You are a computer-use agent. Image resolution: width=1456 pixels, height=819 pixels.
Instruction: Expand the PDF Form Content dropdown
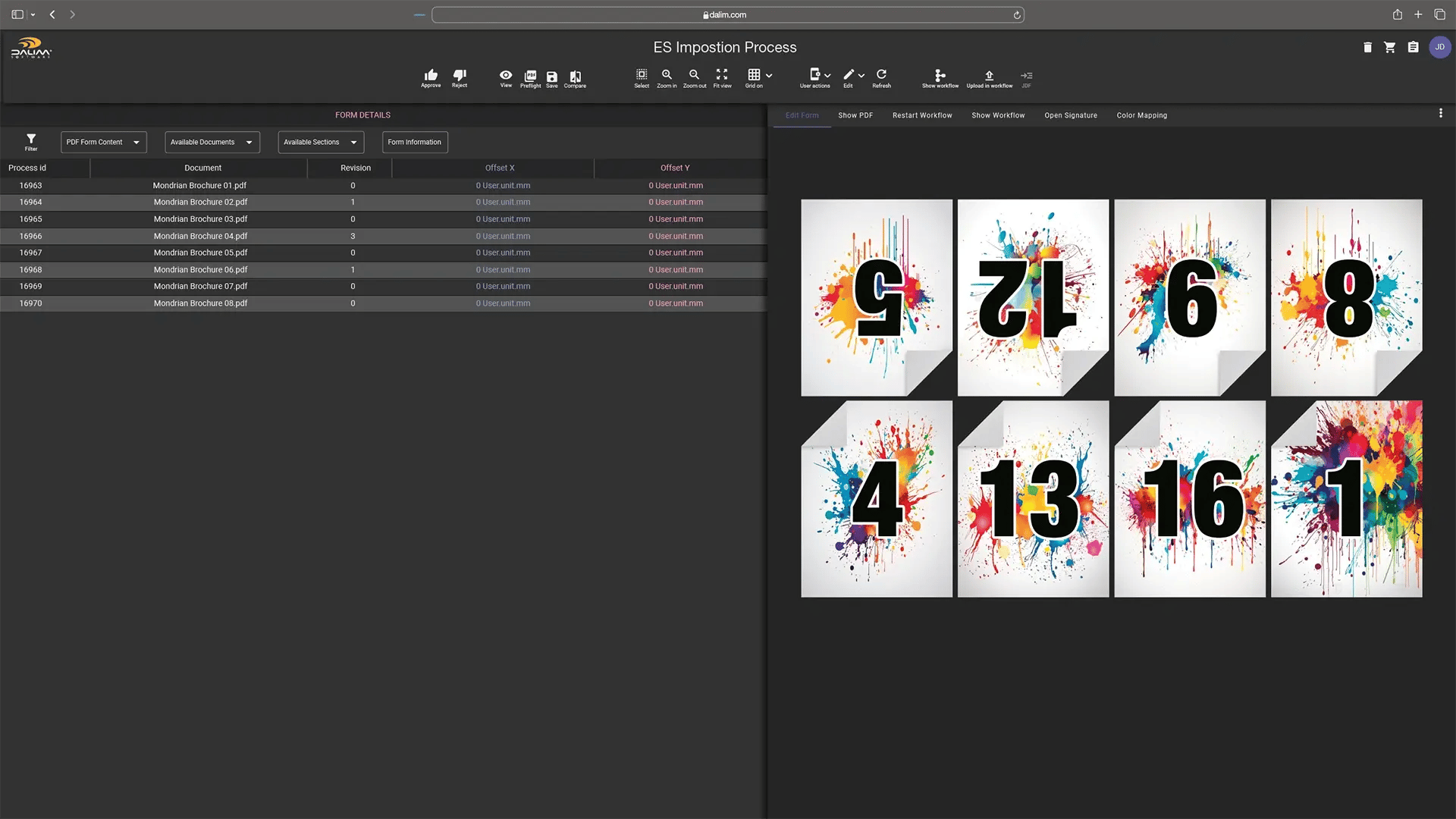coord(103,142)
